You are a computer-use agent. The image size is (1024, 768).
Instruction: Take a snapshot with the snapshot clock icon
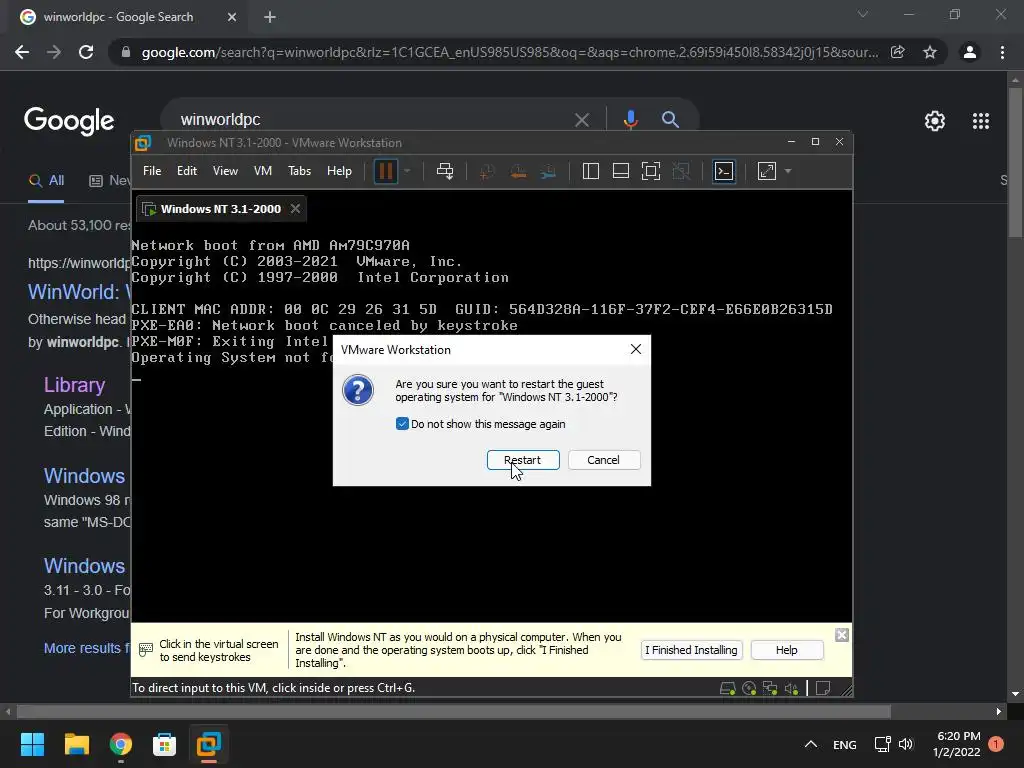487,172
